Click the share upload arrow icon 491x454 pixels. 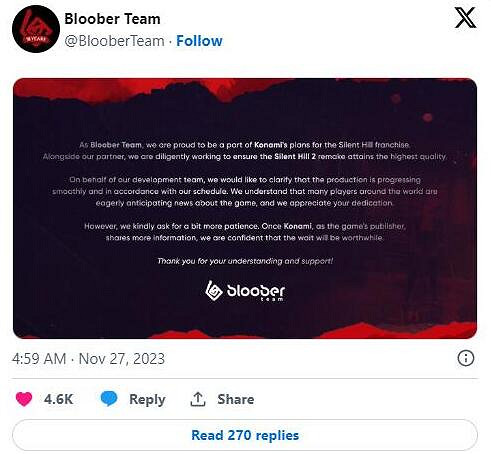pyautogui.click(x=198, y=399)
